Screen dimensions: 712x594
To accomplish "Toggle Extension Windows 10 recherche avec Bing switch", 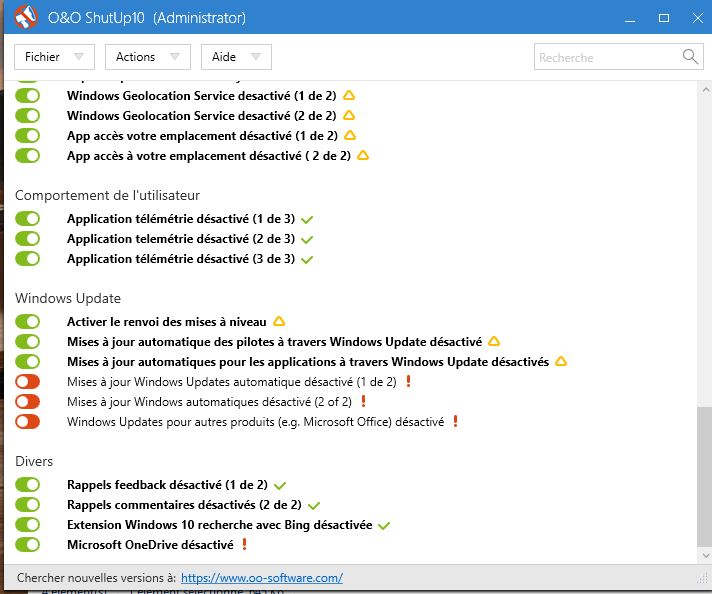I will [27, 524].
